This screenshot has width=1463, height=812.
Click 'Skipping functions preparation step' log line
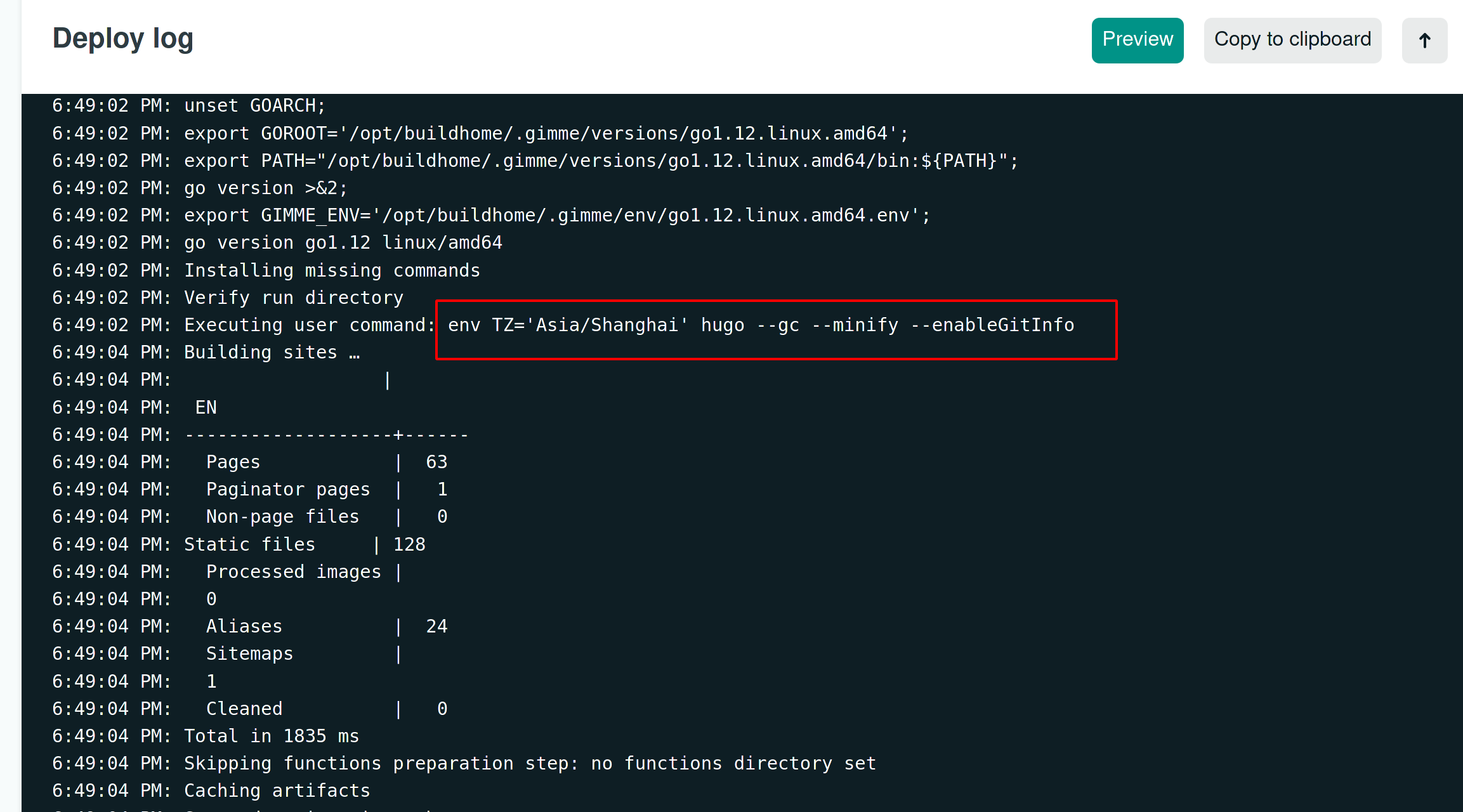click(464, 763)
